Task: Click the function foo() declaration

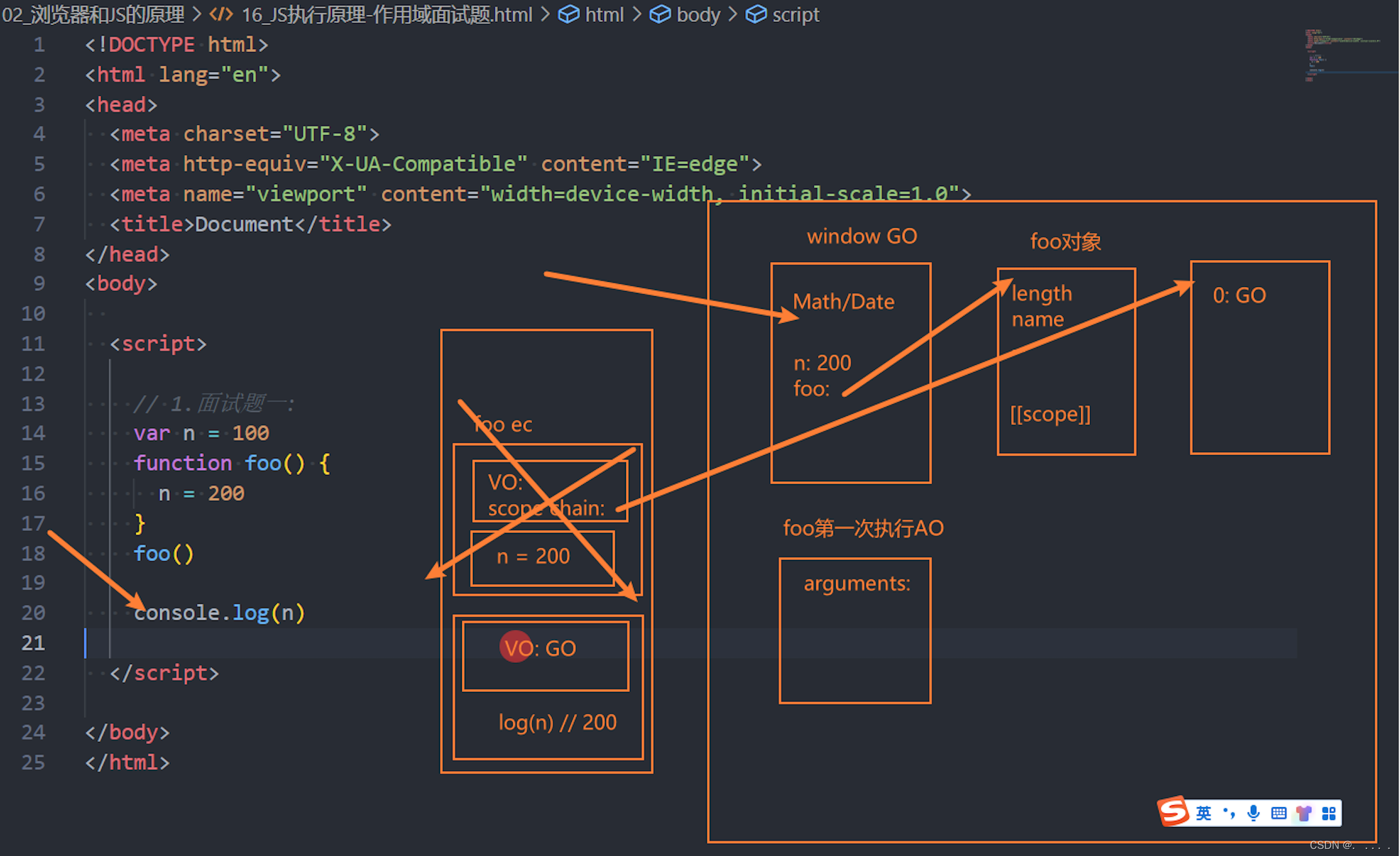Action: pyautogui.click(x=232, y=463)
